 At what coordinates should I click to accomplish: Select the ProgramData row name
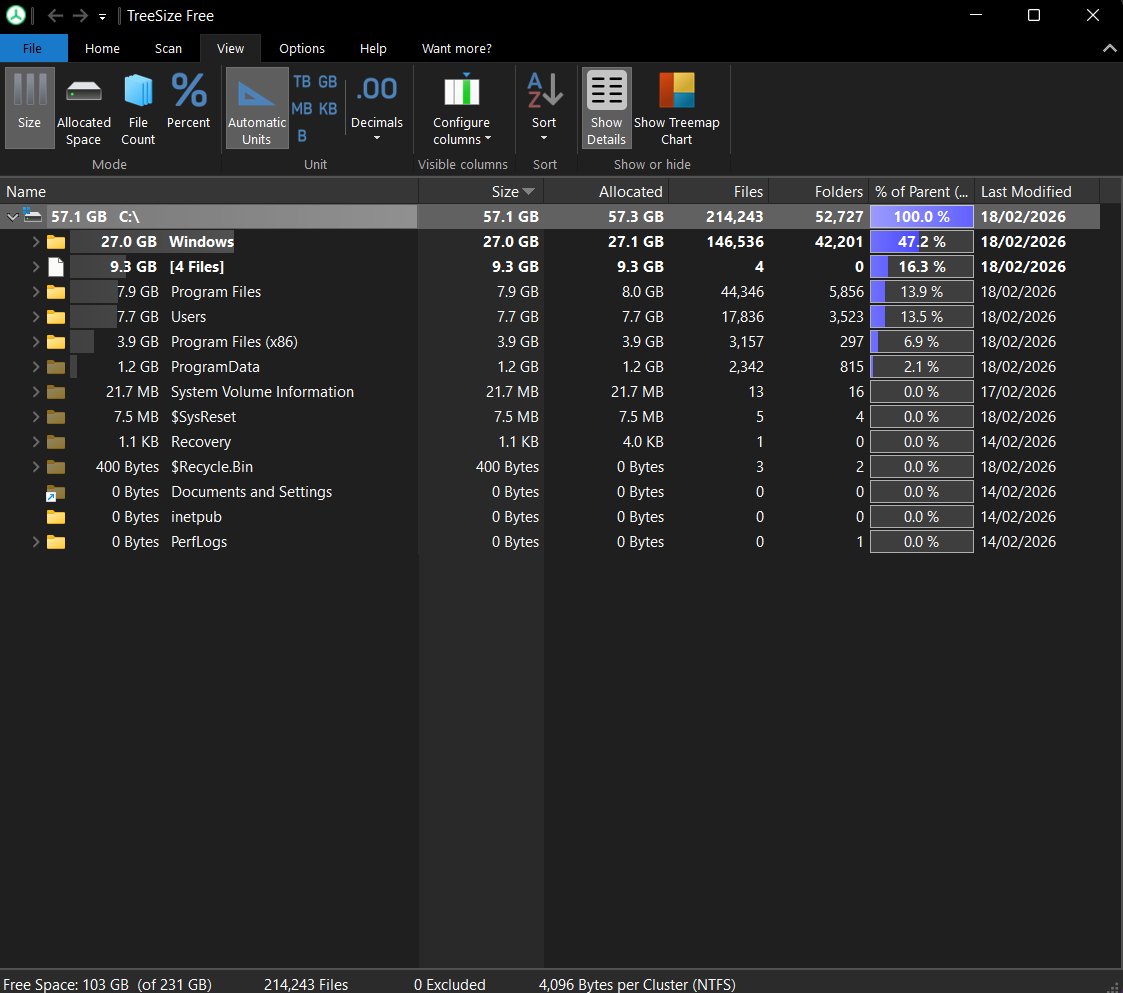tap(215, 367)
